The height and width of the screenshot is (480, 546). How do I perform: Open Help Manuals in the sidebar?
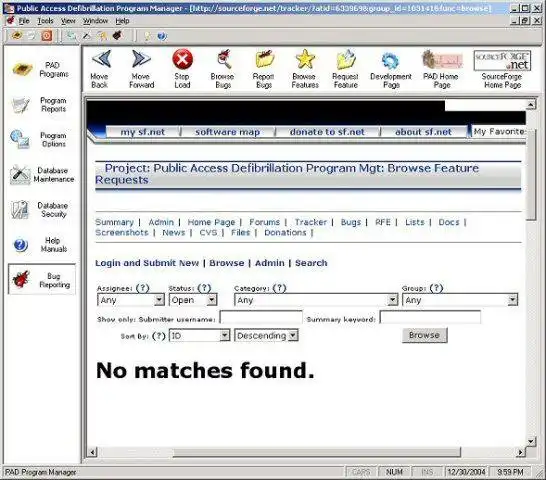41,245
